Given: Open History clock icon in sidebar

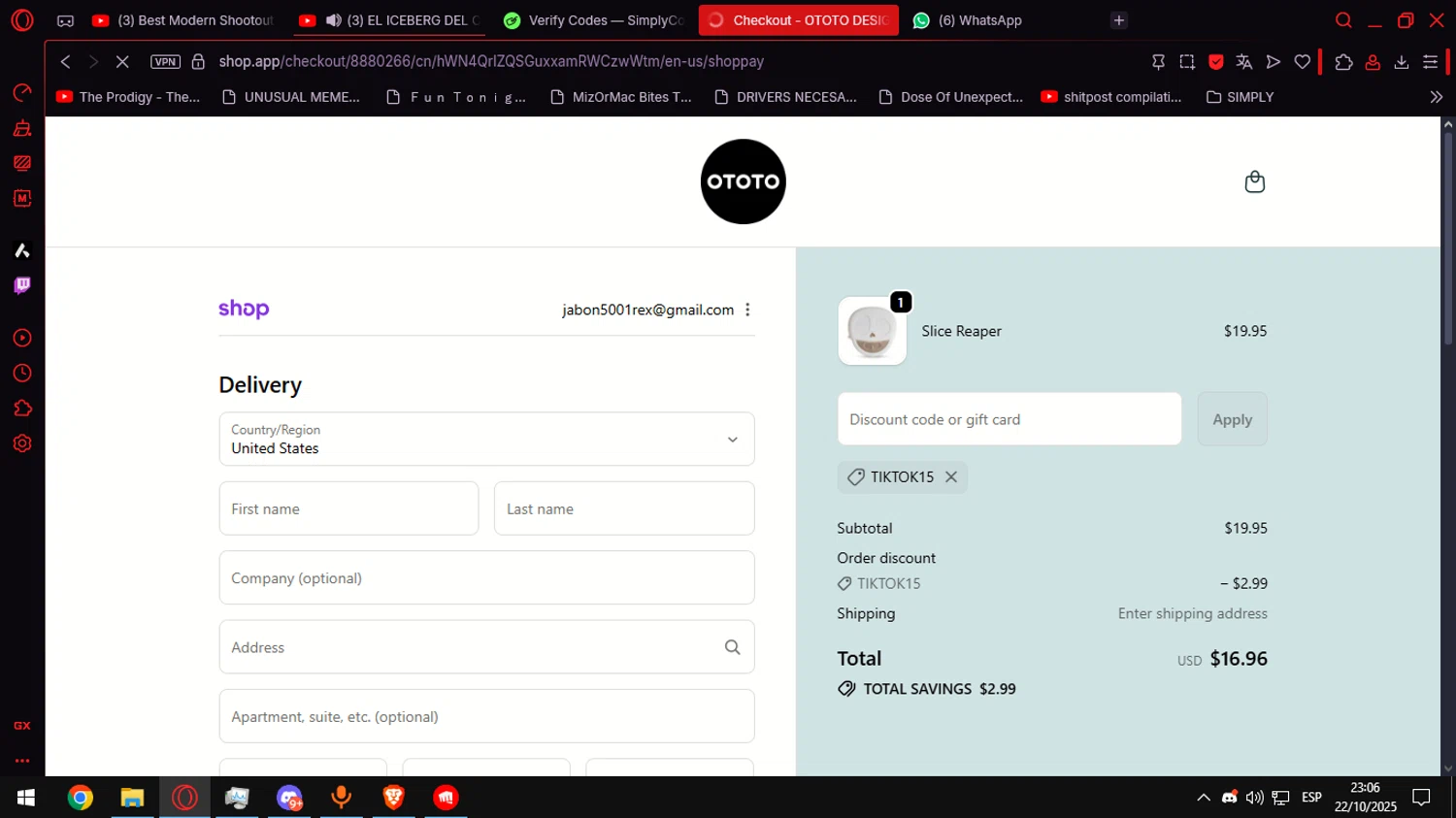Looking at the screenshot, I should click(x=21, y=374).
